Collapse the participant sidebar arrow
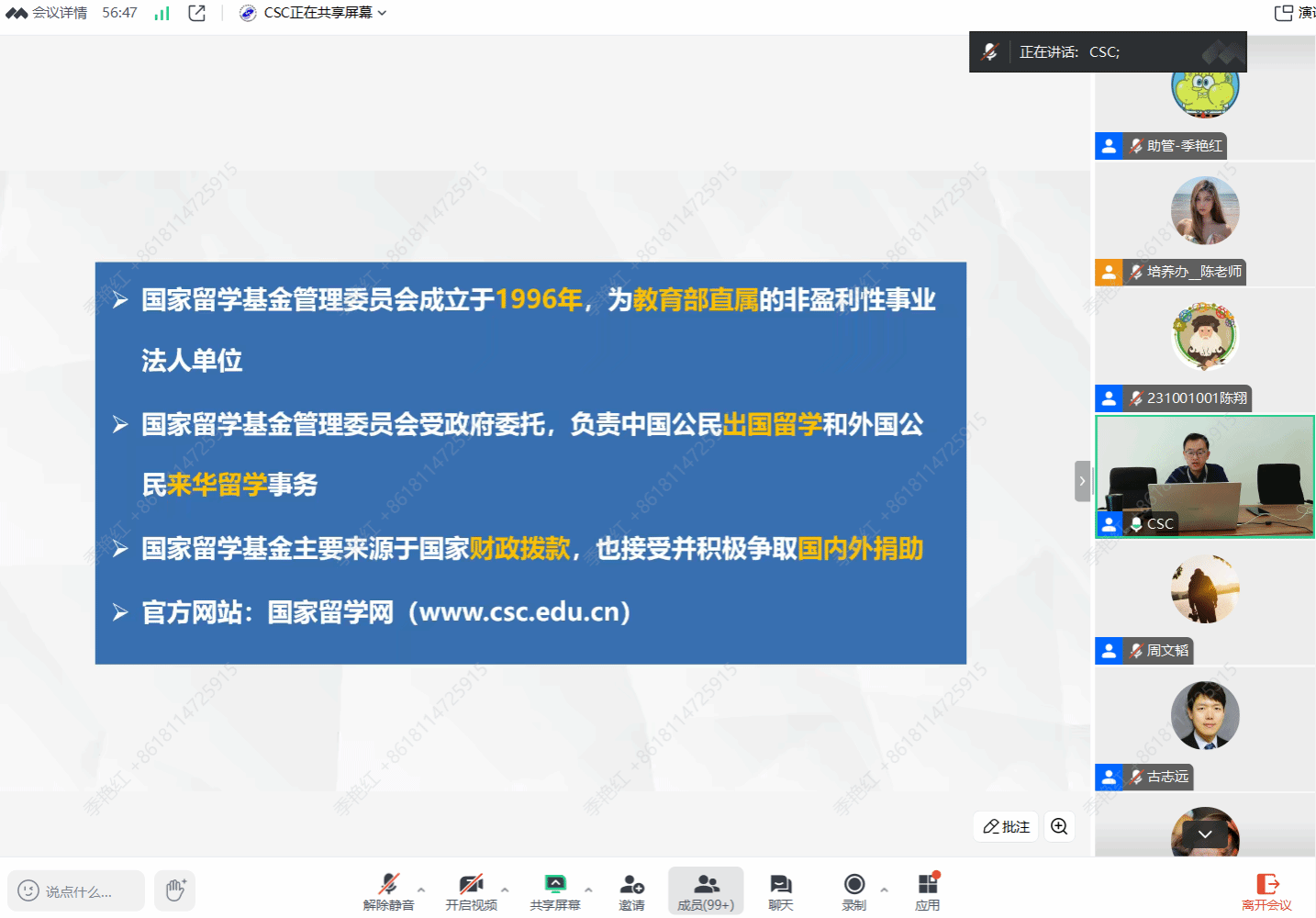The height and width of the screenshot is (918, 1316). [1082, 481]
